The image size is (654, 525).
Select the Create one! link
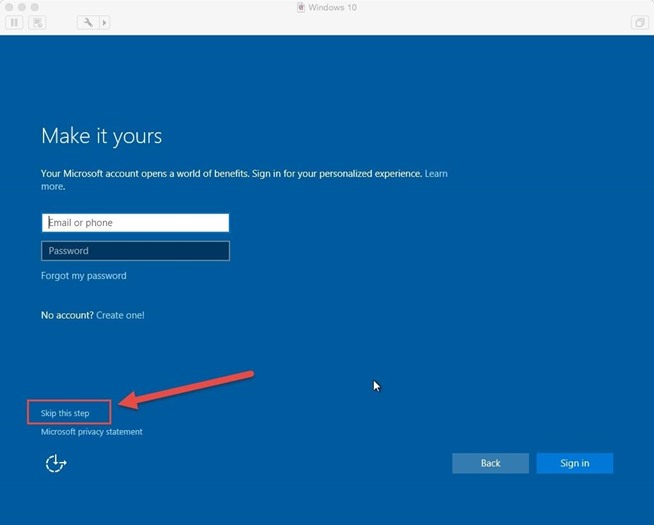click(x=120, y=315)
